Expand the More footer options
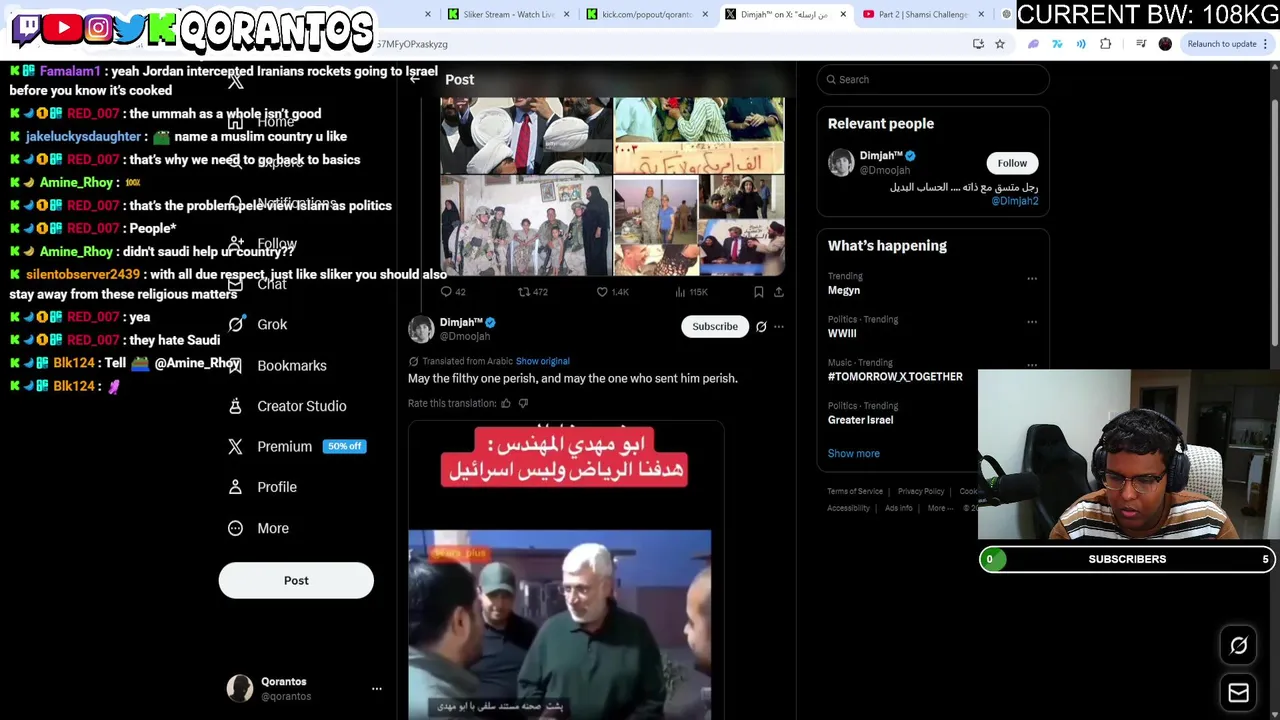Screen dimensions: 1280x720 pos(939,508)
